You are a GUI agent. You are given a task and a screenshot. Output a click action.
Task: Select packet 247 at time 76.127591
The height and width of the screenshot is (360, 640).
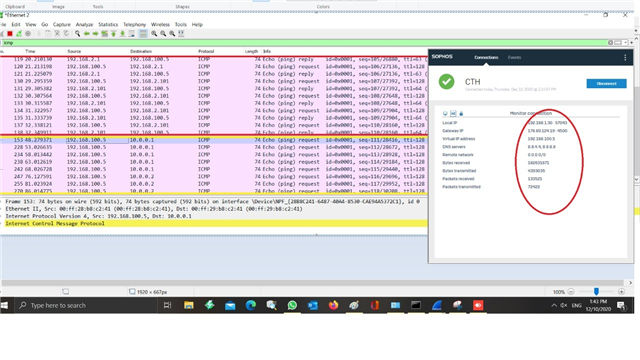coord(214,177)
